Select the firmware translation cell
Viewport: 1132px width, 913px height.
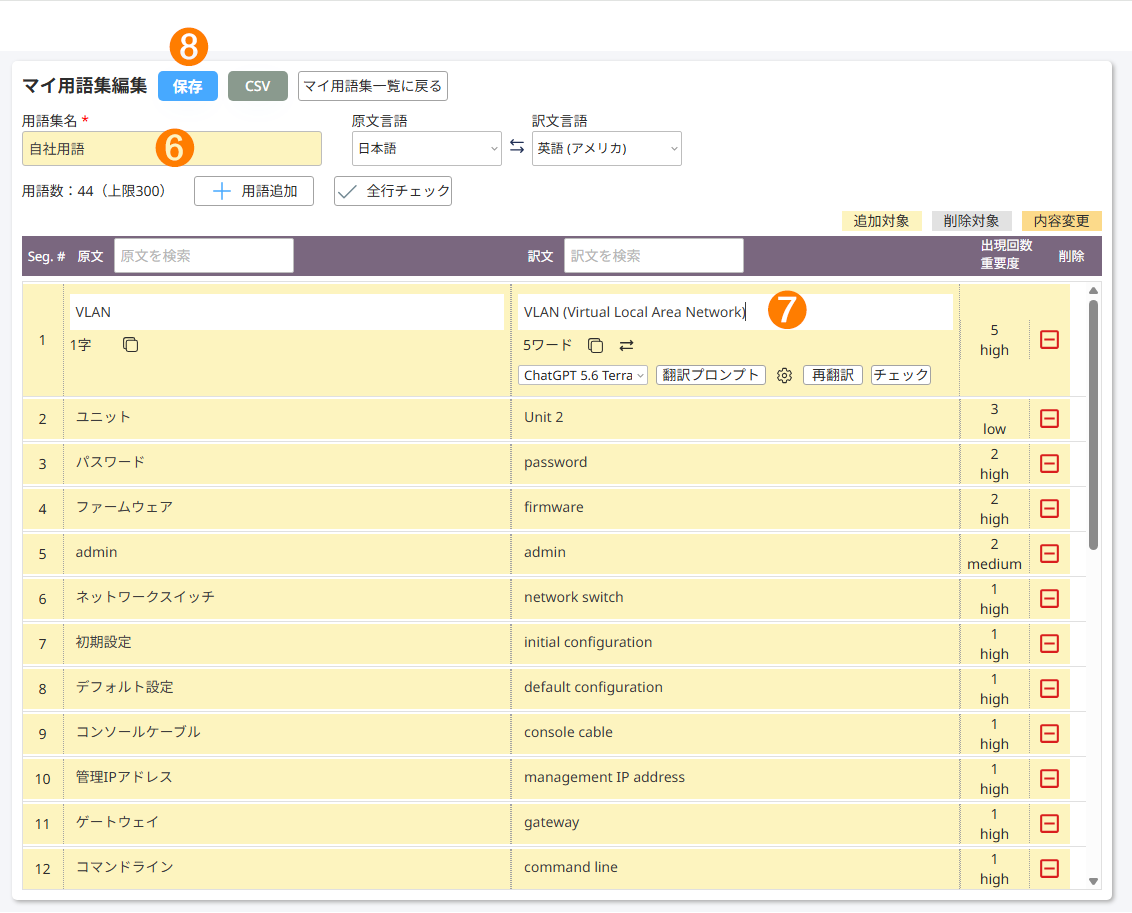tap(735, 509)
